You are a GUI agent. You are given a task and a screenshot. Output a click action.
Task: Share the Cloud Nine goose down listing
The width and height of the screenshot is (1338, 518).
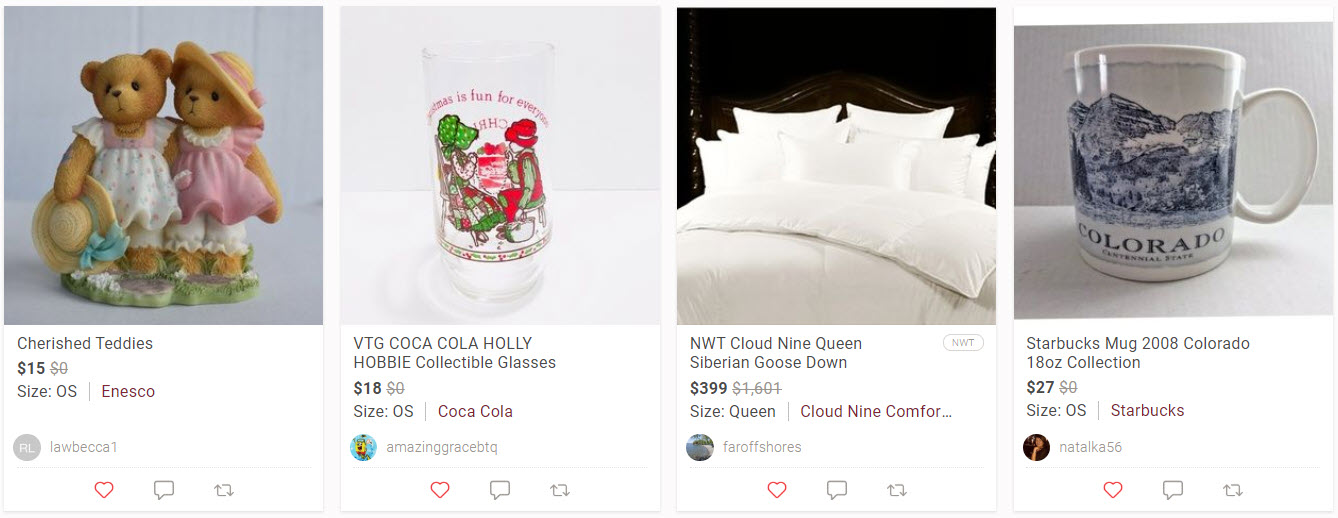click(897, 490)
